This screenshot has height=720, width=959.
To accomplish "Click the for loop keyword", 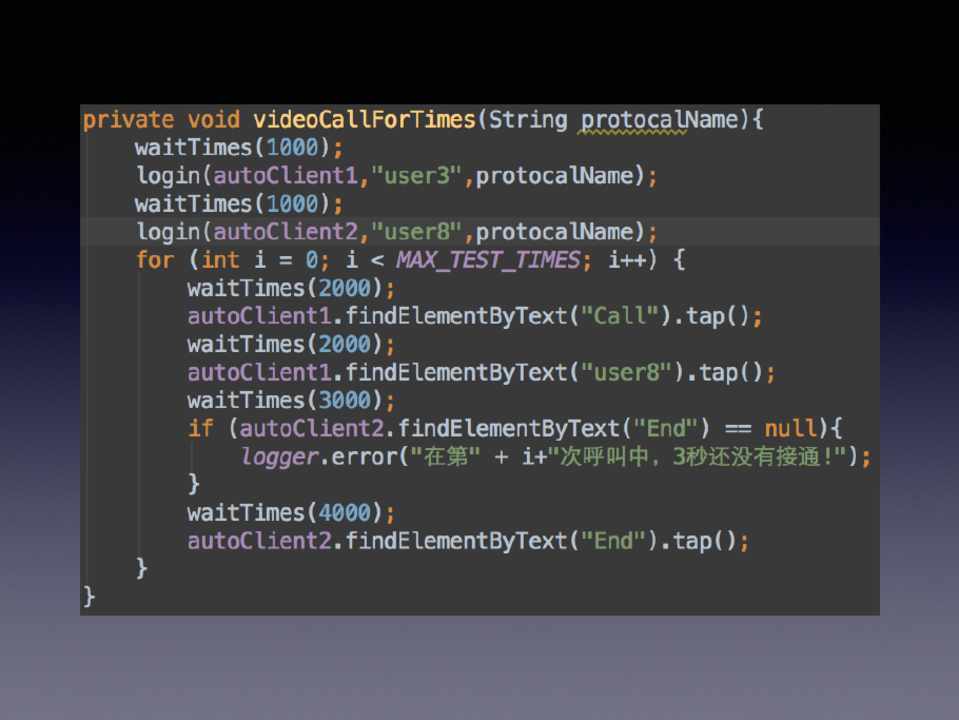I will (x=154, y=260).
